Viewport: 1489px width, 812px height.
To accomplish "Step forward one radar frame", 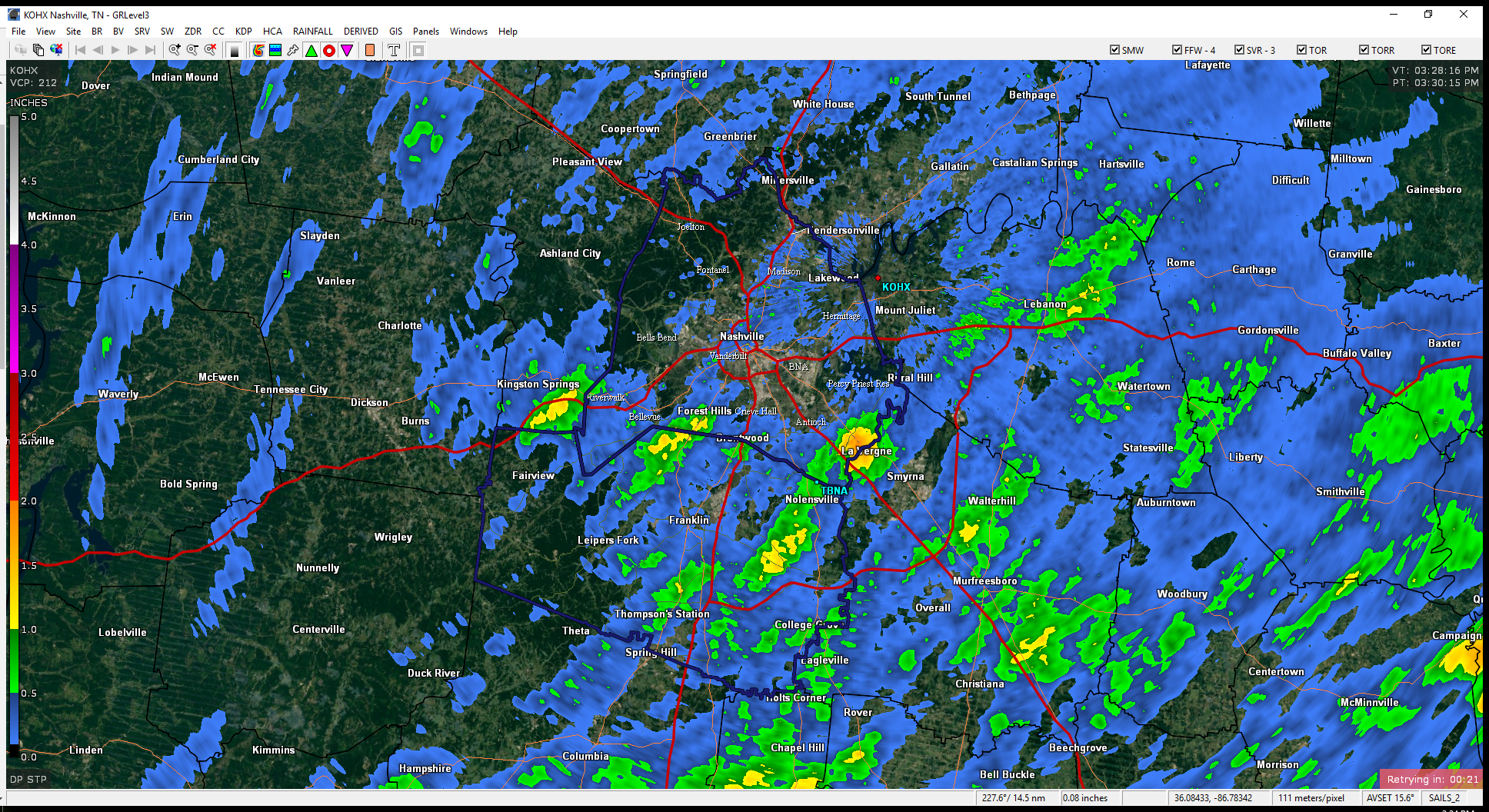I will tap(133, 50).
